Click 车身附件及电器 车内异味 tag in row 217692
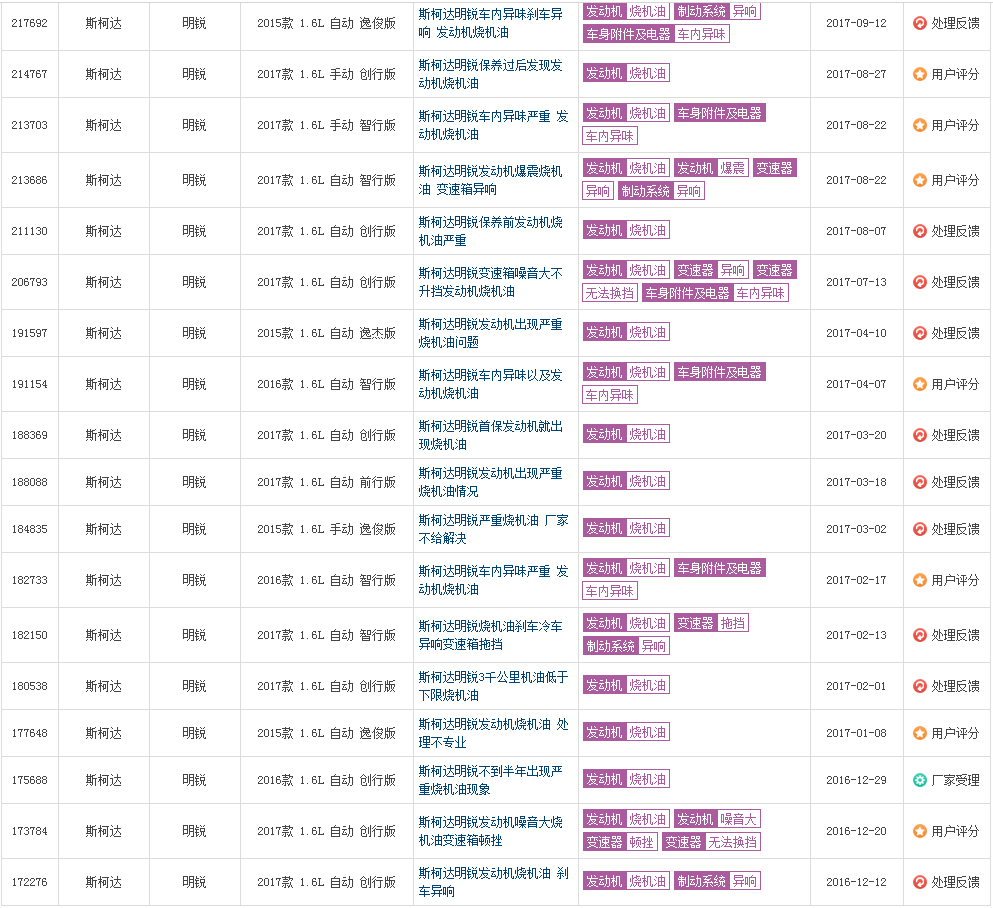 (656, 34)
